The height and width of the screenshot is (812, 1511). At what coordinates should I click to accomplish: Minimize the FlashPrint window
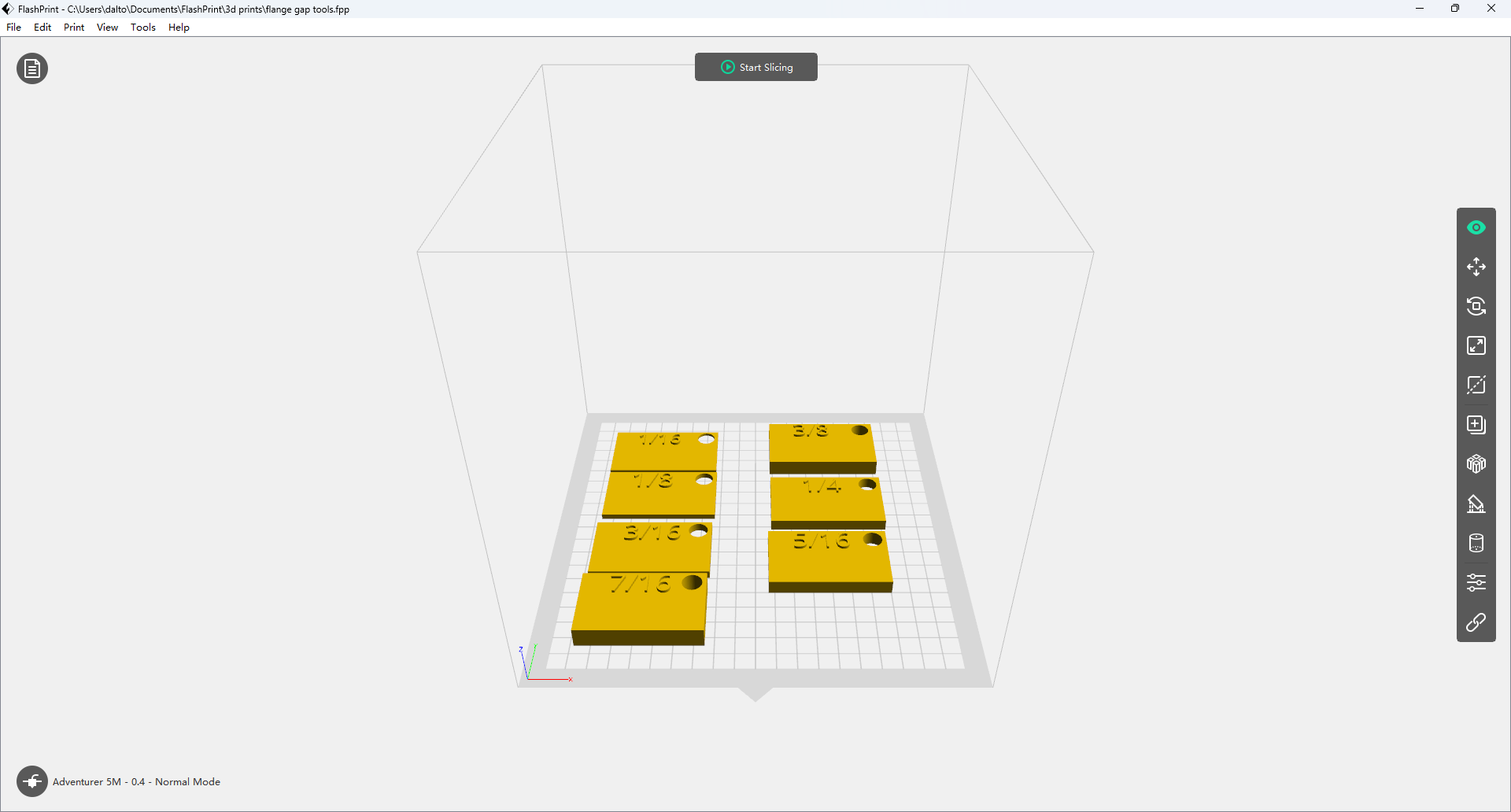(1420, 9)
